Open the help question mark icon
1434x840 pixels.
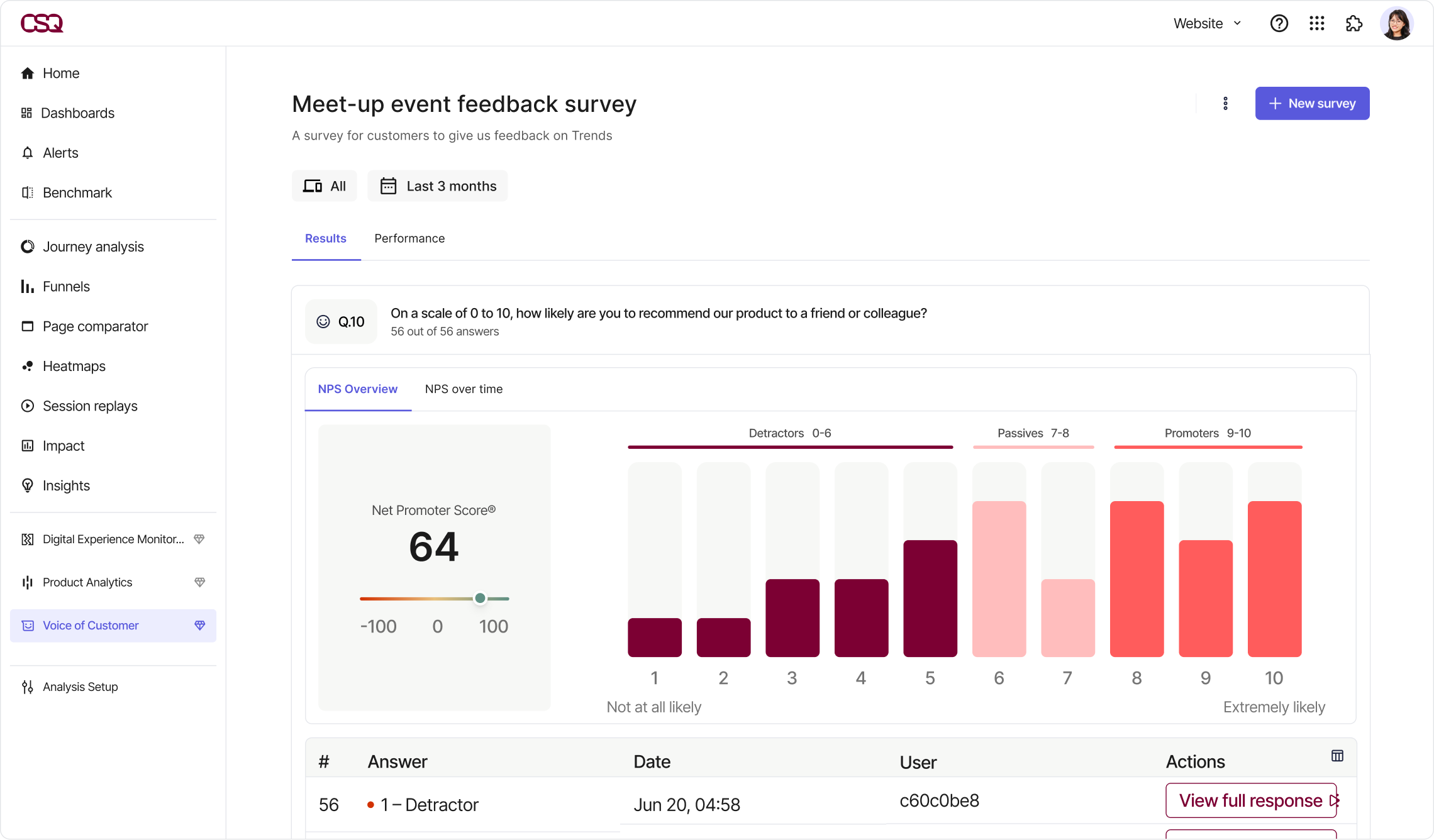tap(1279, 23)
